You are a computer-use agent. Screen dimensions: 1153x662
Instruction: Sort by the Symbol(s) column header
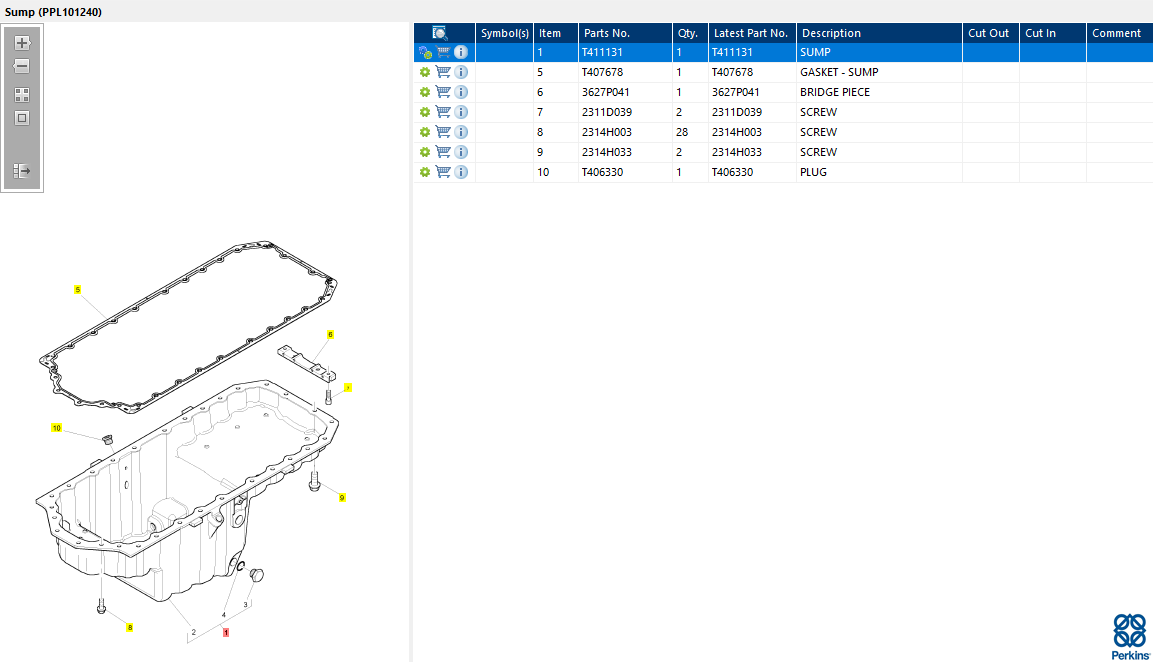(504, 33)
